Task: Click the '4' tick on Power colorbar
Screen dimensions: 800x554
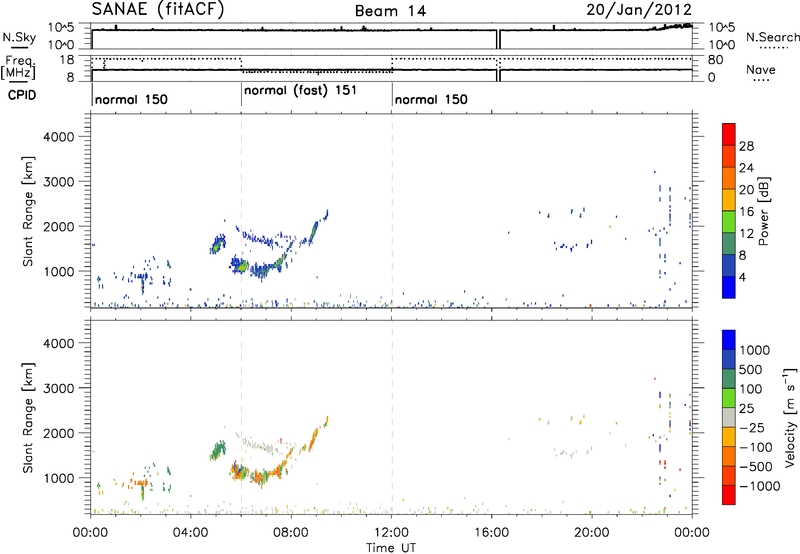Action: [x=743, y=278]
